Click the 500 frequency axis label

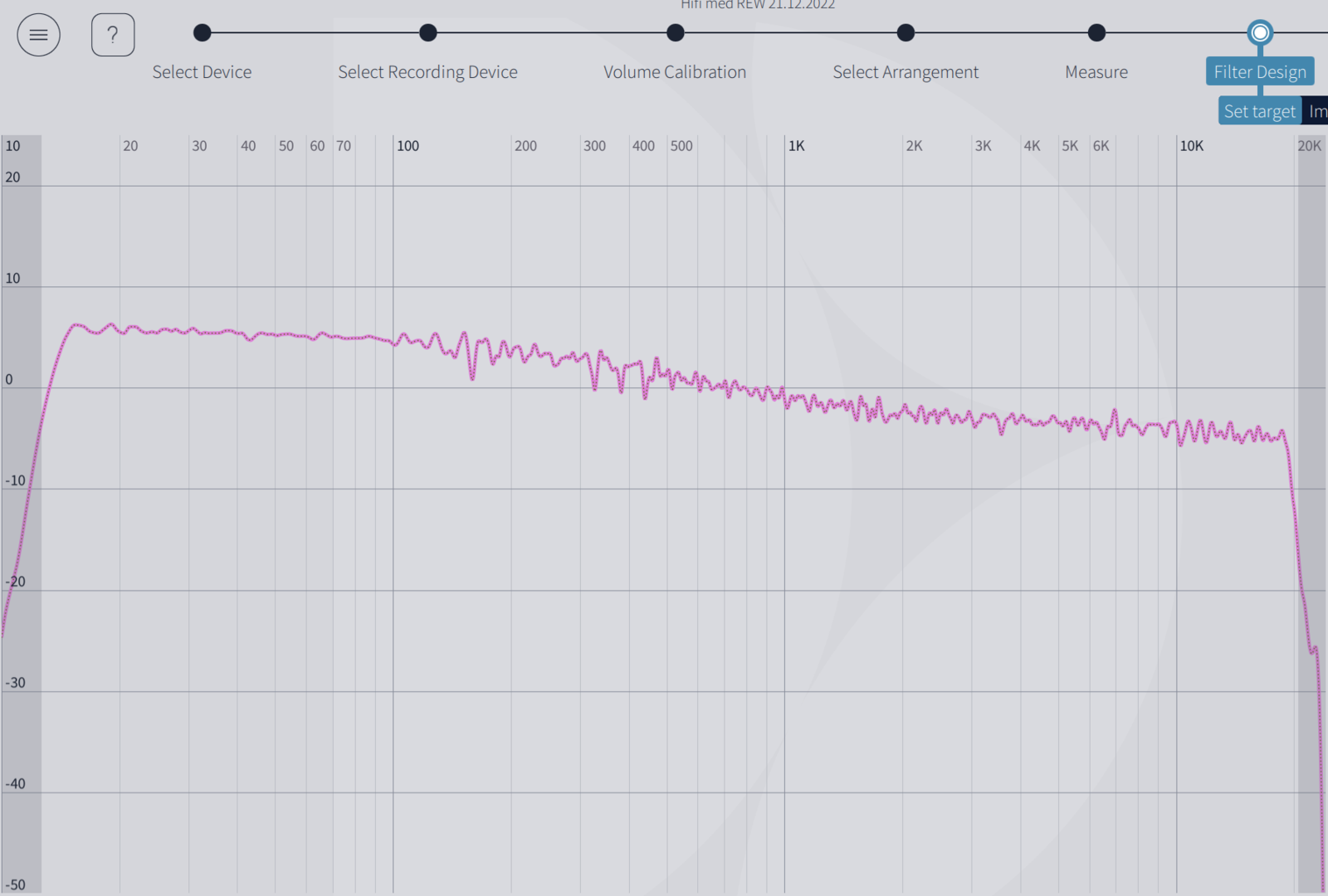681,146
